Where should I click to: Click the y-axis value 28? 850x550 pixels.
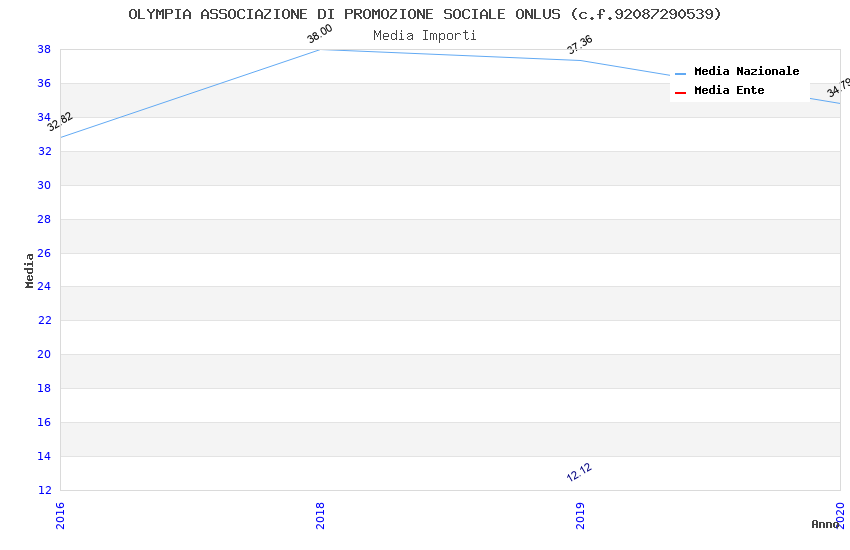(44, 219)
